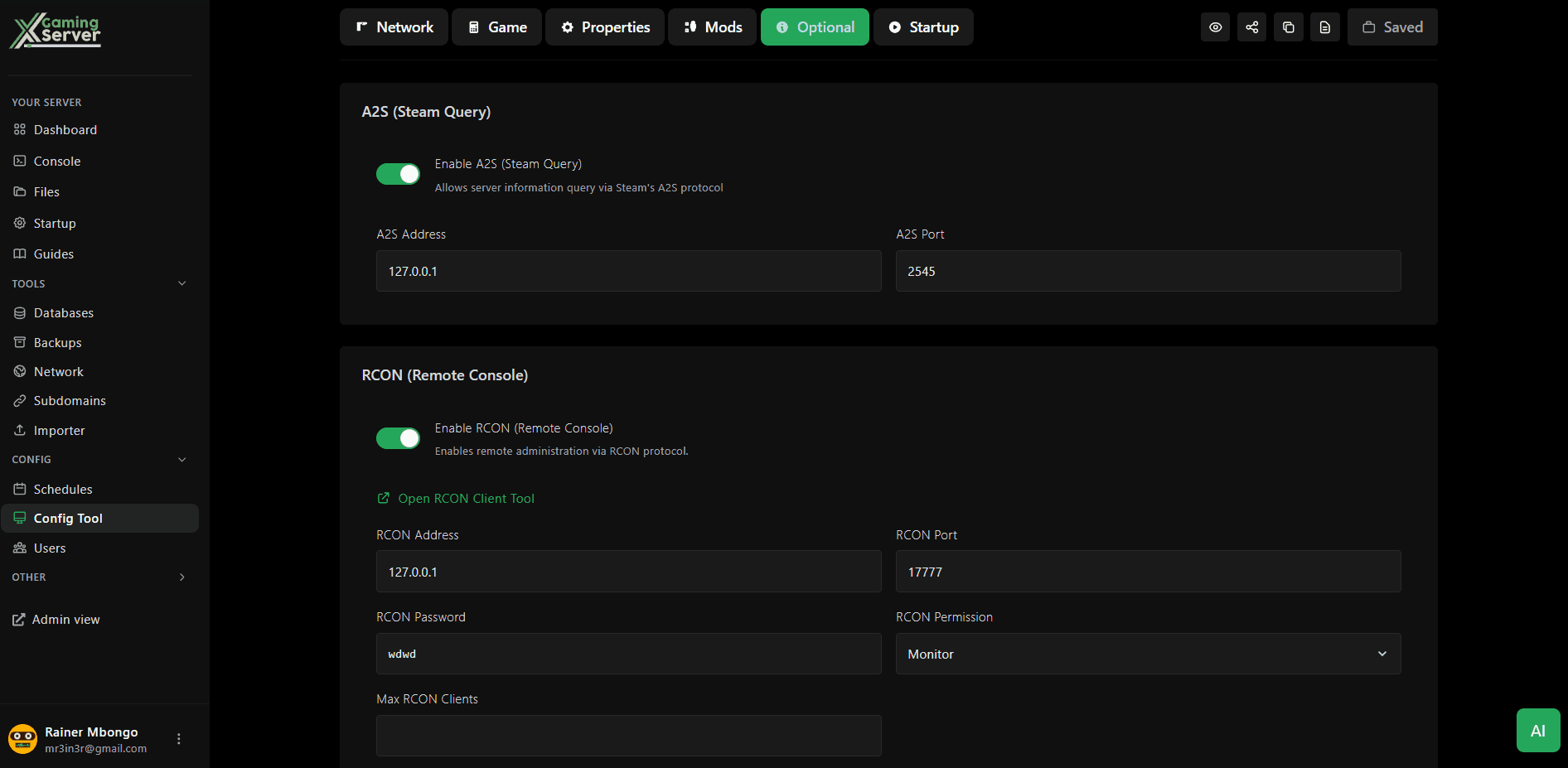Open RCON Client Tool link
This screenshot has height=768, width=1568.
(x=465, y=498)
